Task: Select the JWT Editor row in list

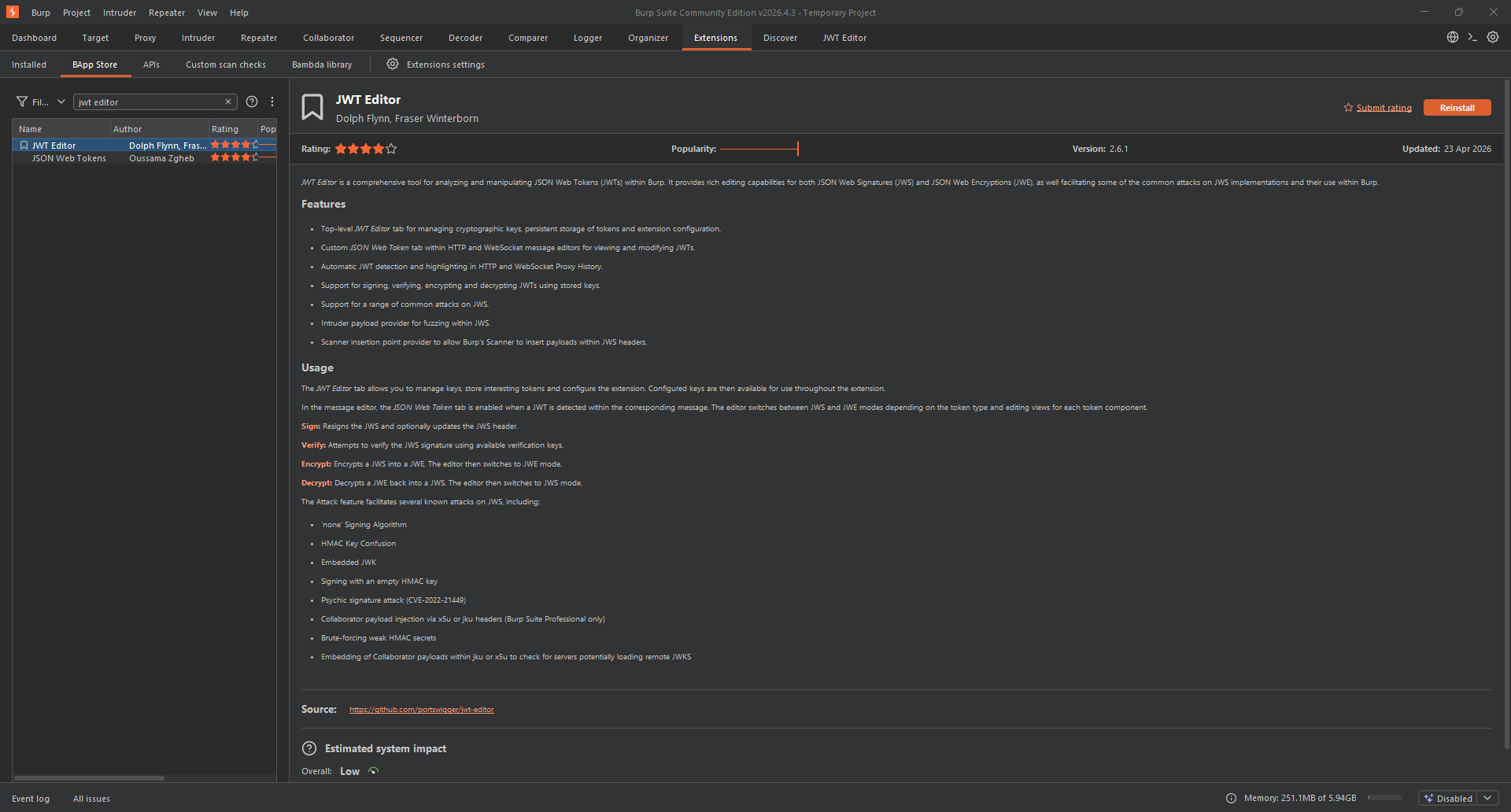Action: point(145,146)
